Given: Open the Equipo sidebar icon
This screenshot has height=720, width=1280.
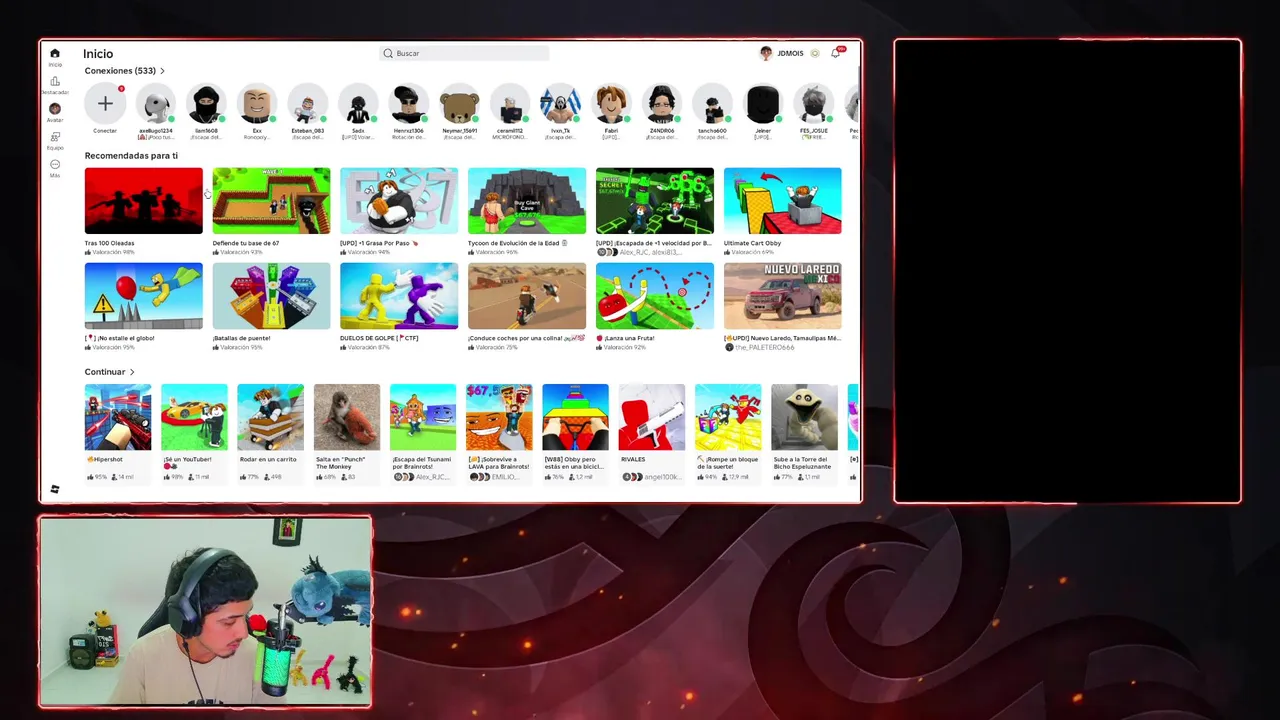Looking at the screenshot, I should 55,137.
